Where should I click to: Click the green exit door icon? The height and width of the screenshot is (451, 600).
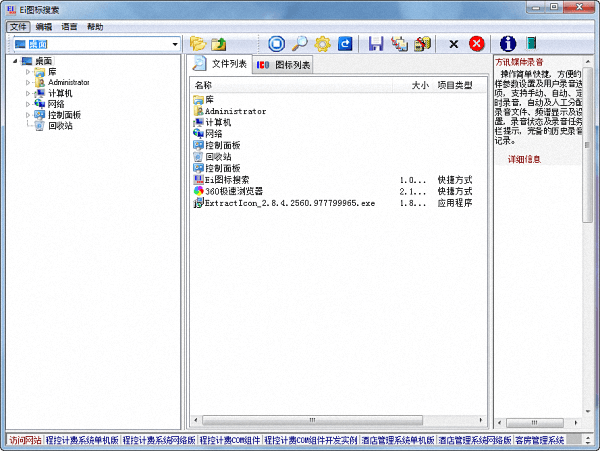tap(531, 44)
